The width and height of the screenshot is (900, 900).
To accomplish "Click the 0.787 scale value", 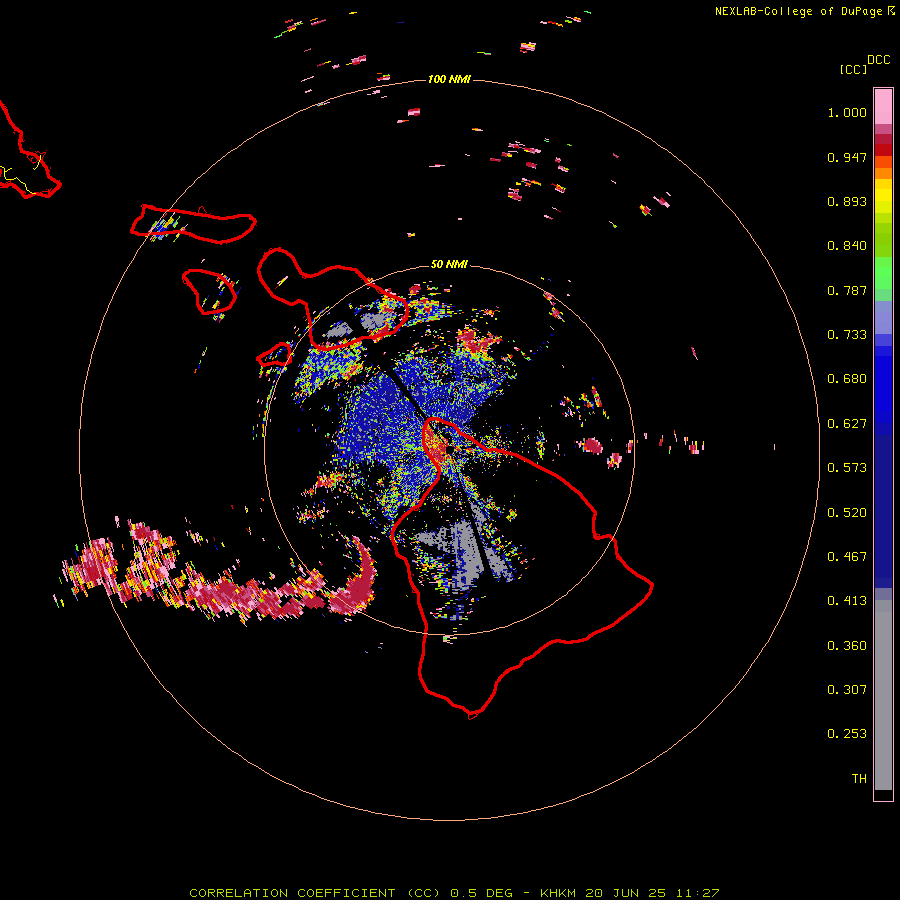I will [847, 290].
